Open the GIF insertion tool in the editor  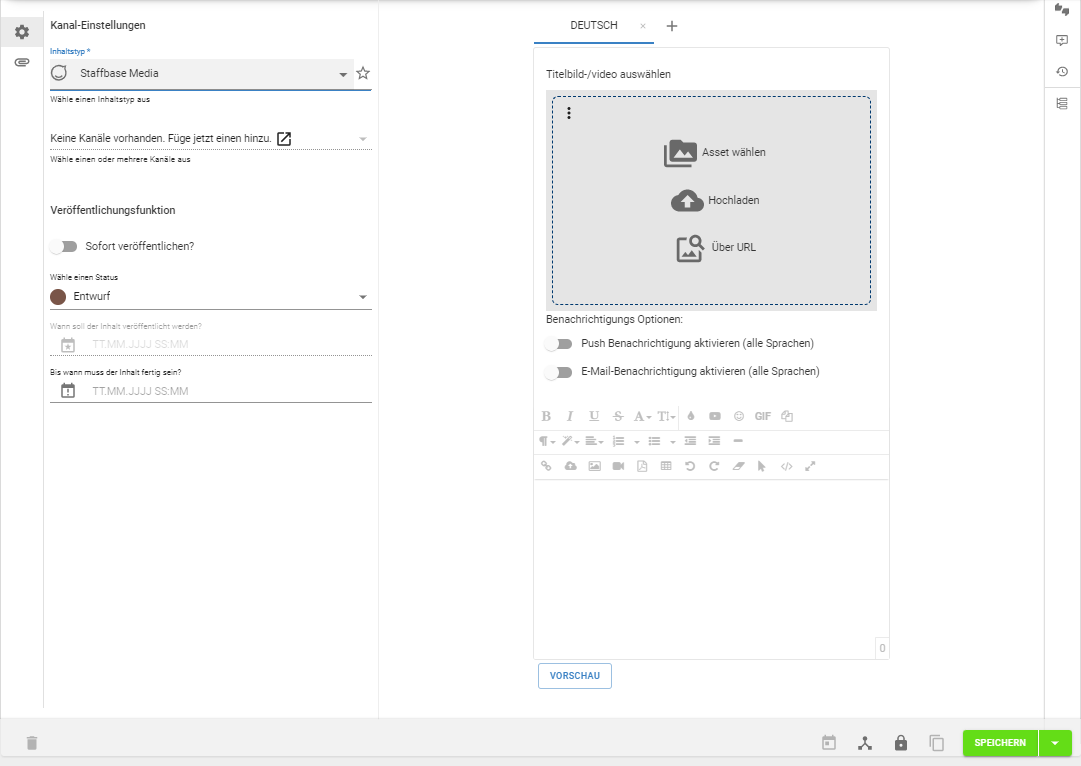[x=763, y=416]
